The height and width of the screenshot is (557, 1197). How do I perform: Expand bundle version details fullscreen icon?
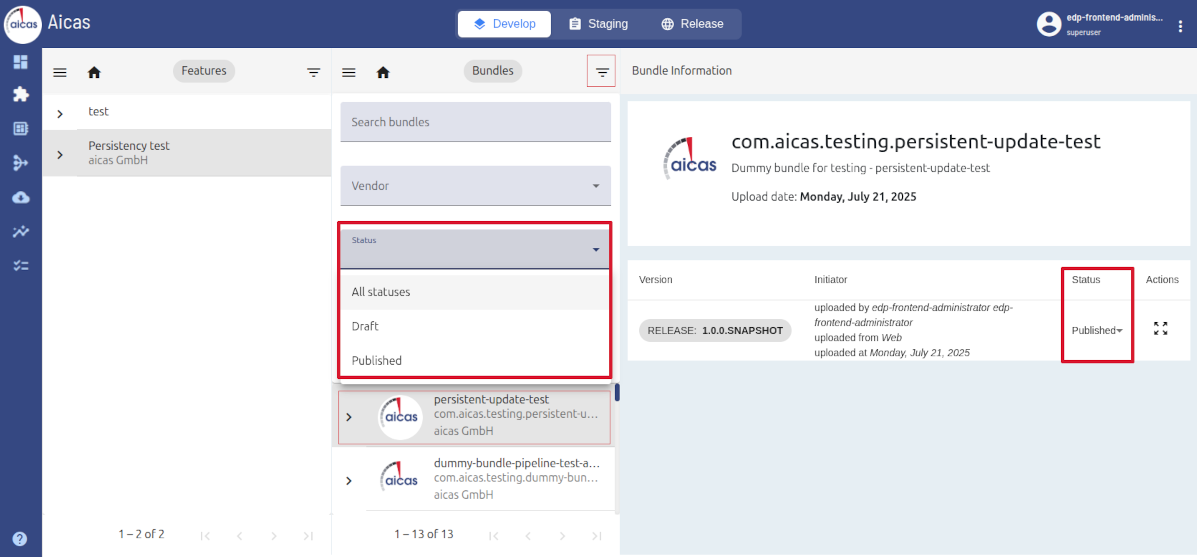tap(1160, 328)
